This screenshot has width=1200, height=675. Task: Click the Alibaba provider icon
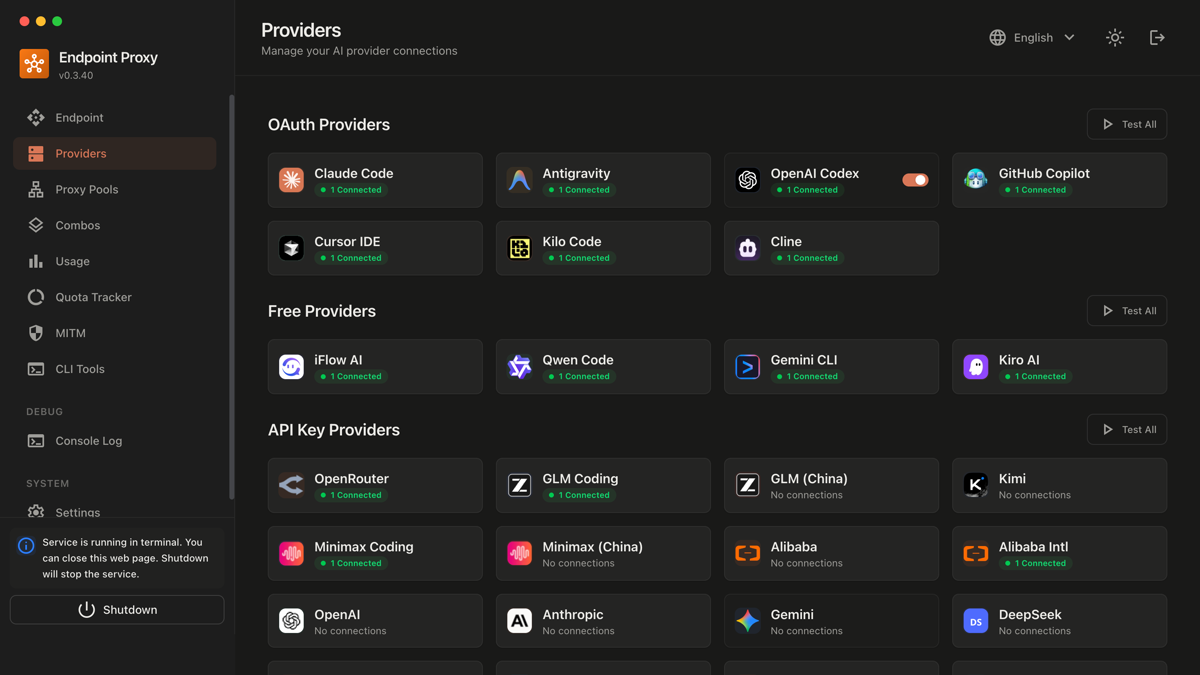[x=747, y=553]
